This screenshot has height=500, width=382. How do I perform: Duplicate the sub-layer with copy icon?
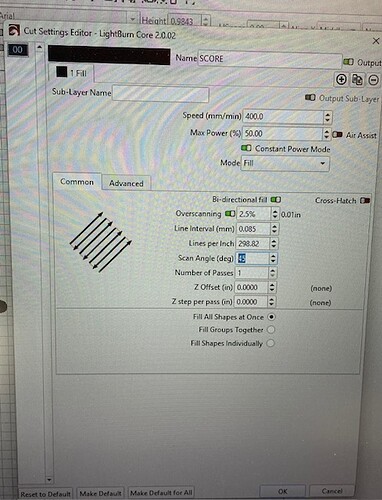tap(357, 80)
